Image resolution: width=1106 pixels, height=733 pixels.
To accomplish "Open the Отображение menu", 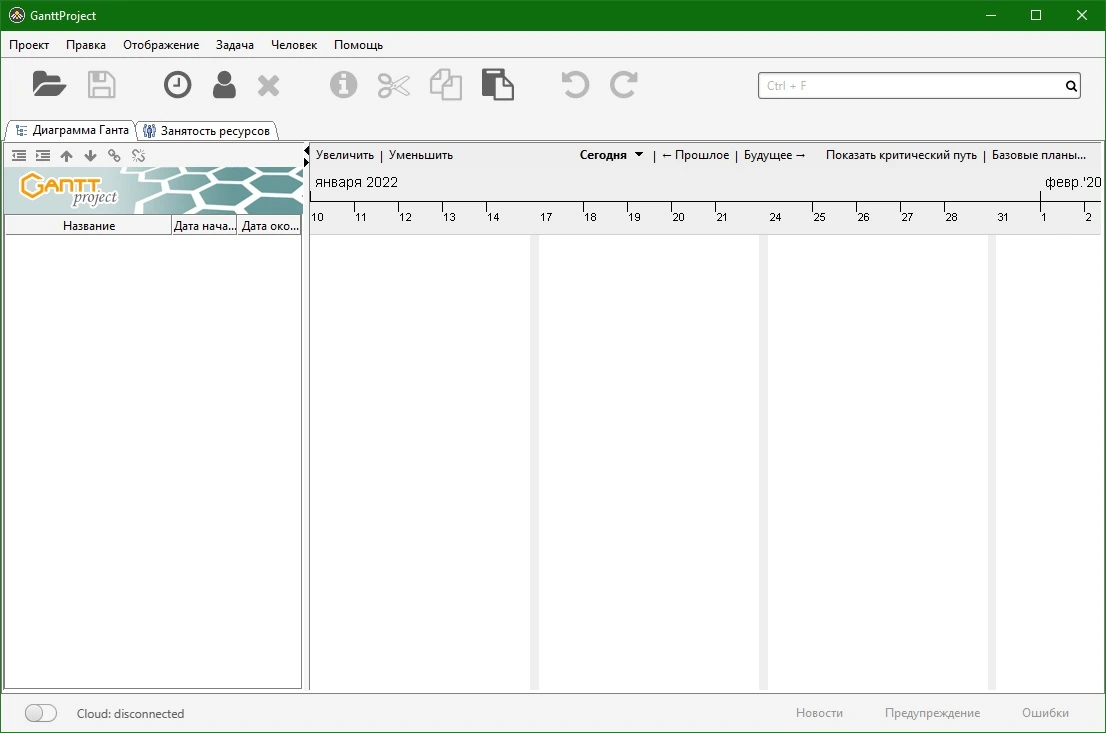I will tap(161, 44).
